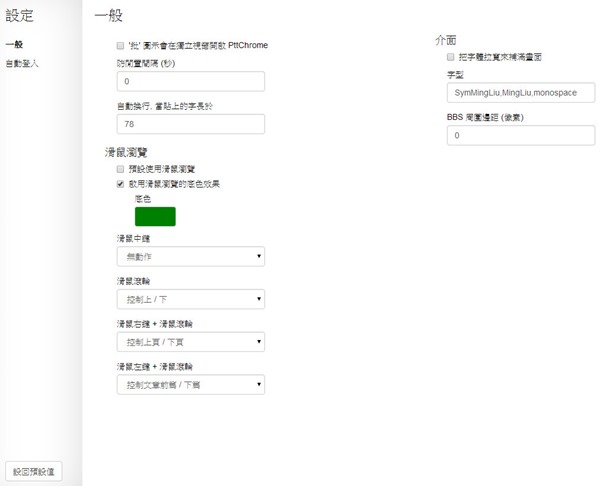Select the 一般 sidebar tab
This screenshot has width=600, height=486.
pyautogui.click(x=14, y=45)
